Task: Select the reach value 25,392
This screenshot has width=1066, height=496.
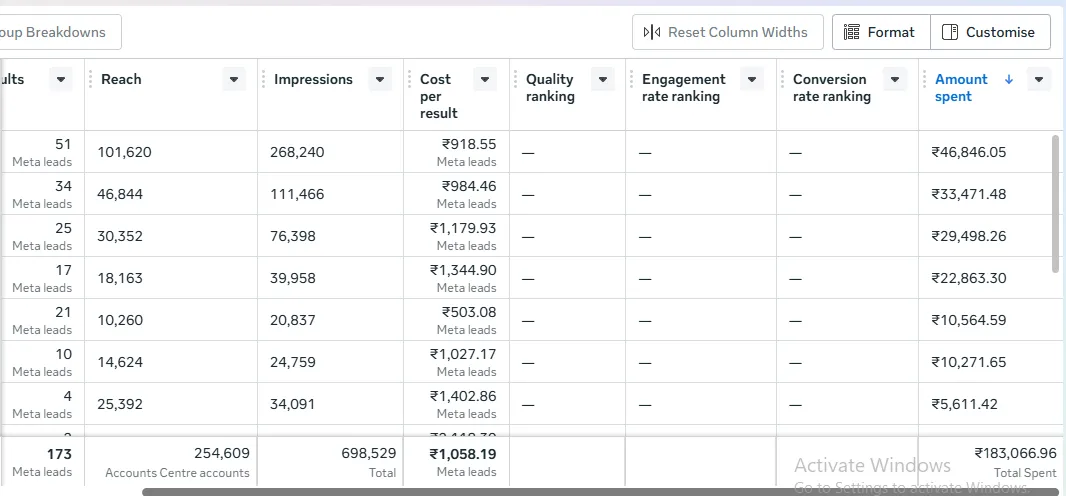Action: coord(120,404)
